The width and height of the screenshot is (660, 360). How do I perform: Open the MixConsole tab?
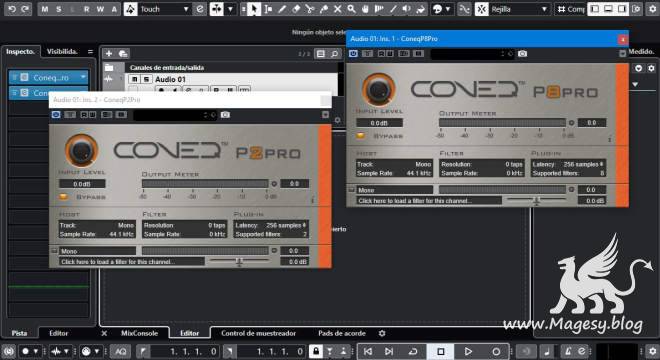click(x=139, y=333)
